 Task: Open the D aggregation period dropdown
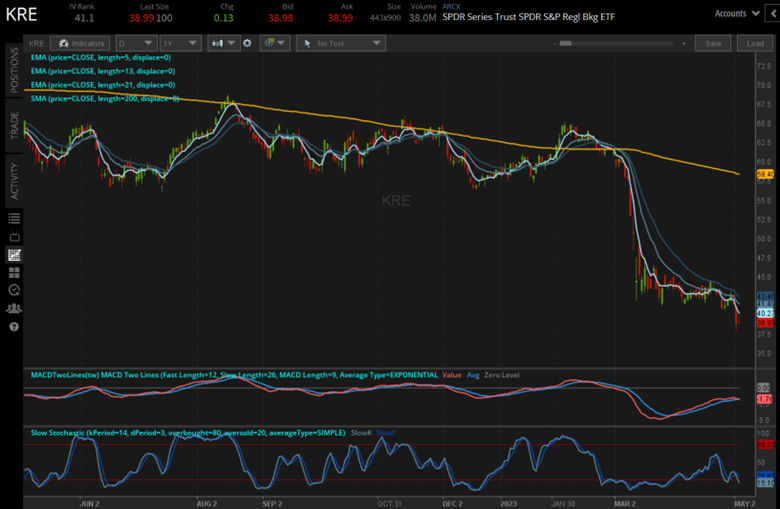click(x=136, y=43)
